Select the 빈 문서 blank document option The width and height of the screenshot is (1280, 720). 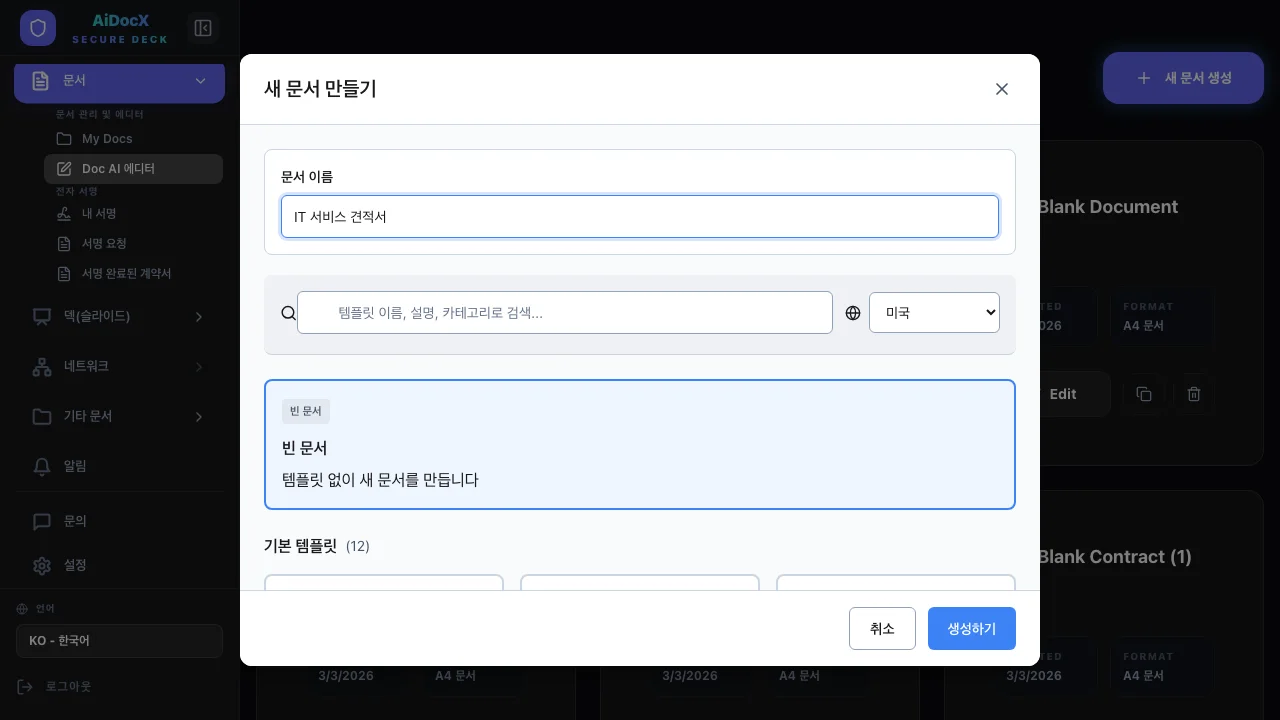click(640, 444)
